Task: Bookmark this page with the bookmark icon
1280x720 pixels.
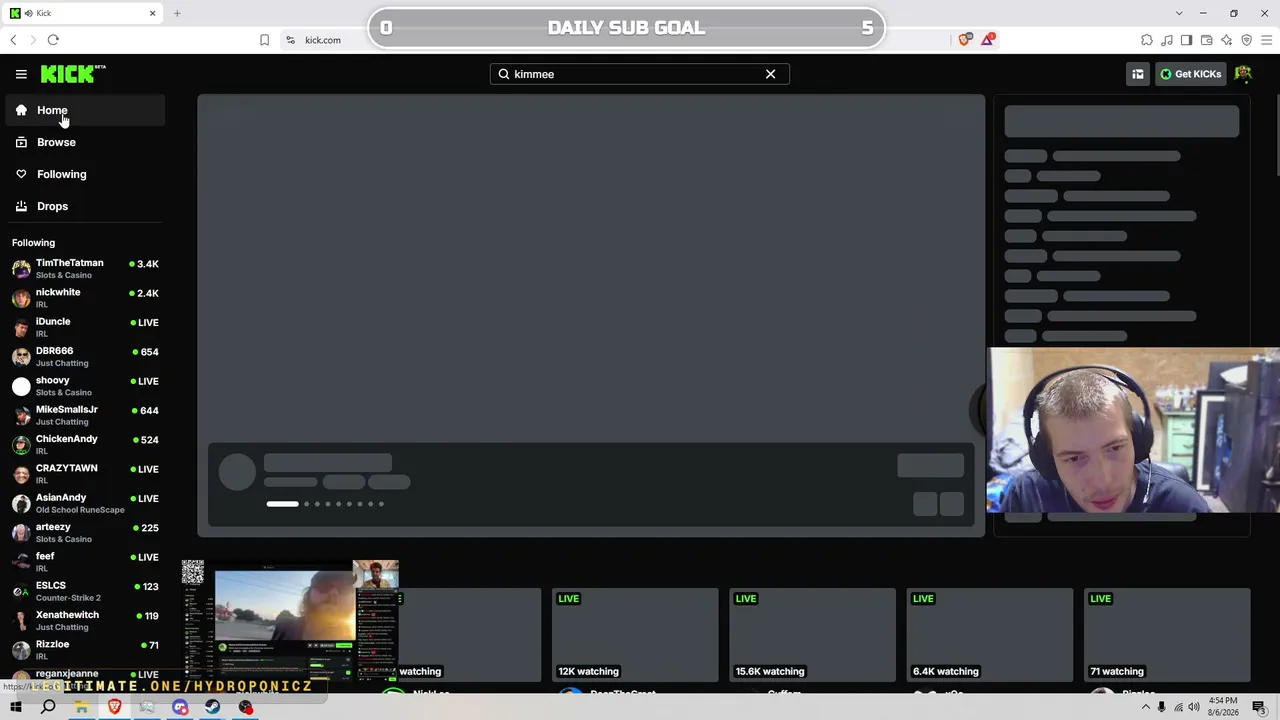Action: tap(264, 40)
